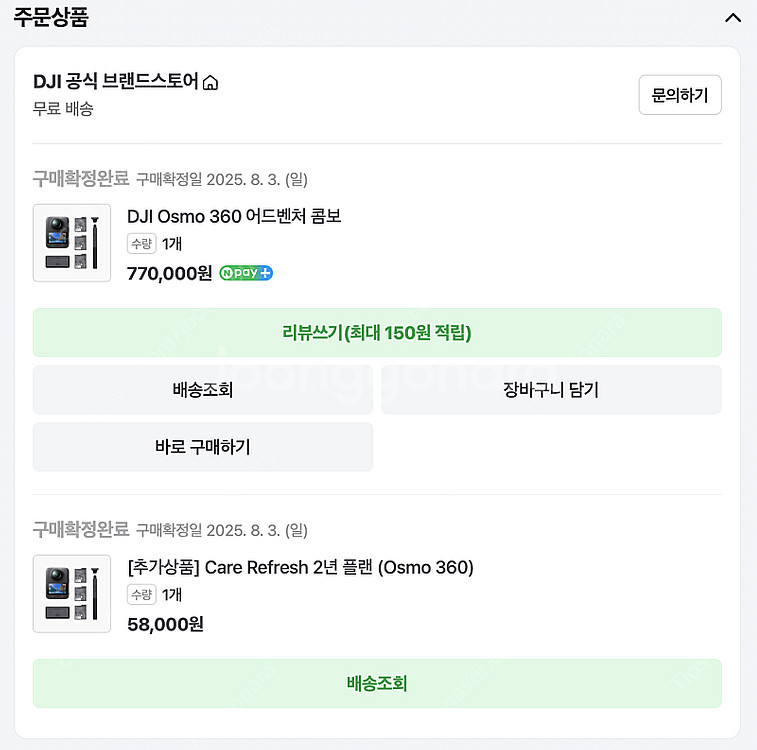Click 구매확정완료 status above Osmo 360 combo
The height and width of the screenshot is (750, 757).
pyautogui.click(x=81, y=180)
